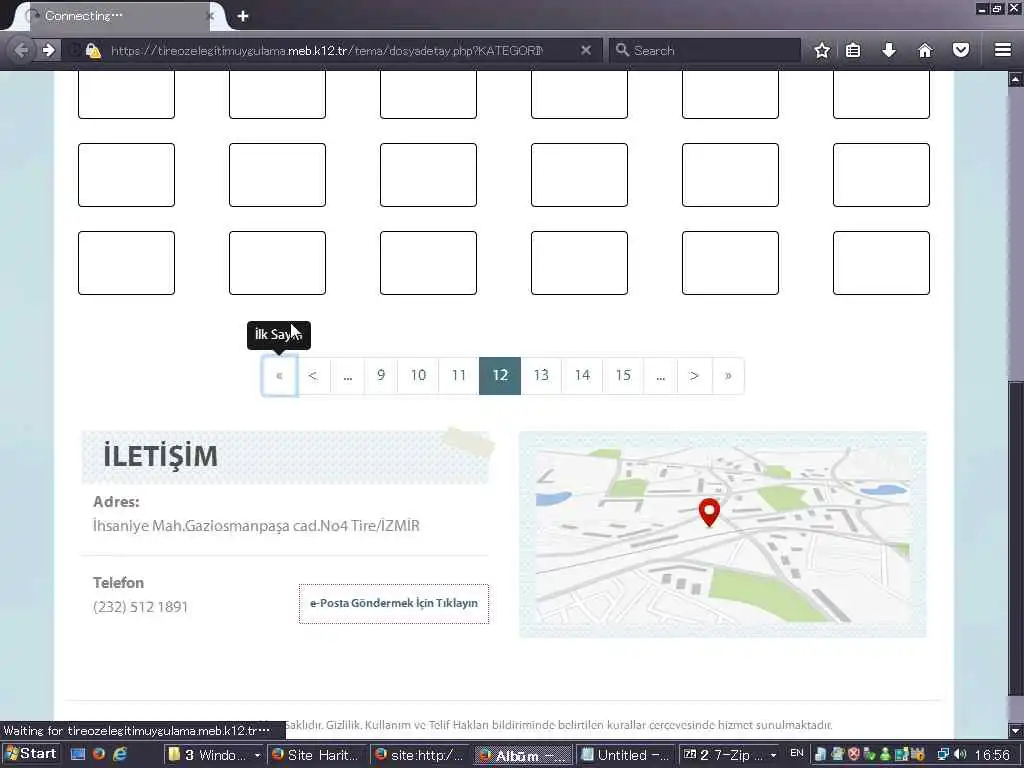1024x768 pixels.
Task: Click the scrollbar down arrow
Action: pos(1016,731)
